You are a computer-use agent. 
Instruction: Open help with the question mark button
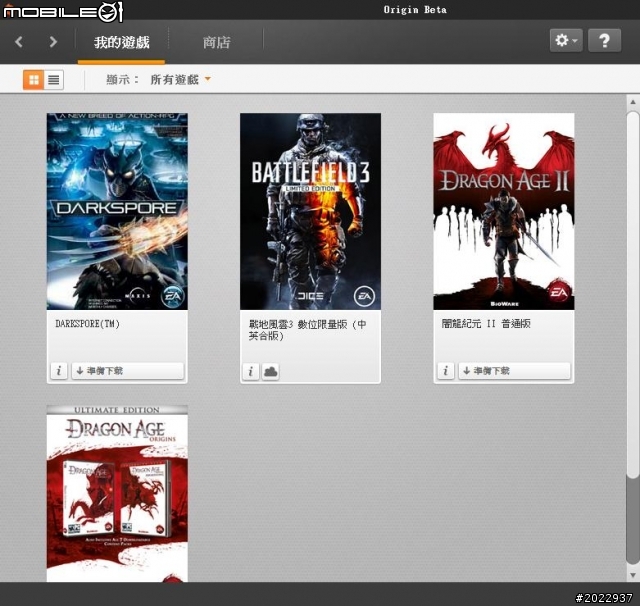tap(604, 40)
